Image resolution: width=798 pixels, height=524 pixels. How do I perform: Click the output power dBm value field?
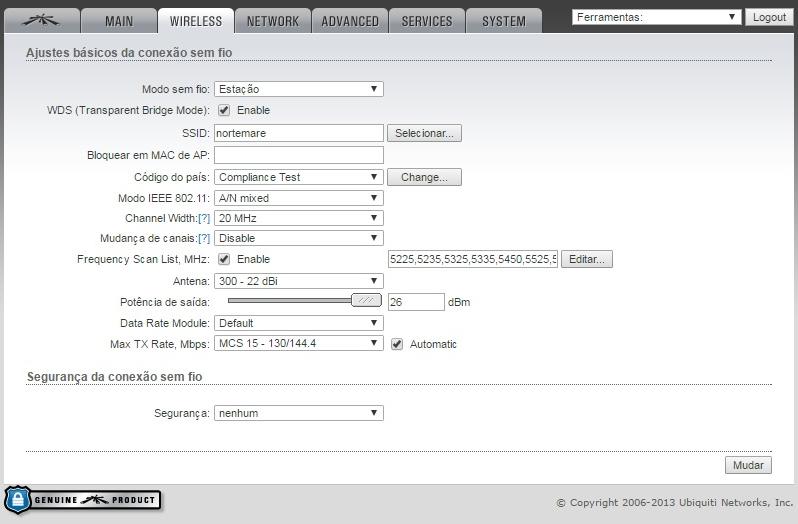[x=416, y=302]
